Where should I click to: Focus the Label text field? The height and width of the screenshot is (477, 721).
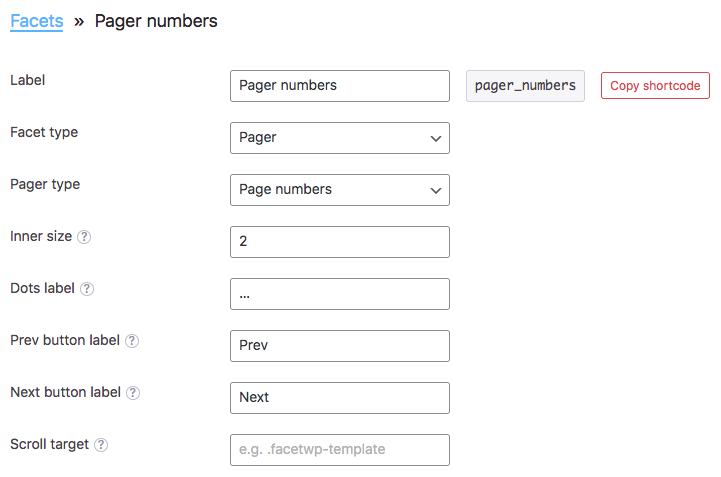coord(340,86)
